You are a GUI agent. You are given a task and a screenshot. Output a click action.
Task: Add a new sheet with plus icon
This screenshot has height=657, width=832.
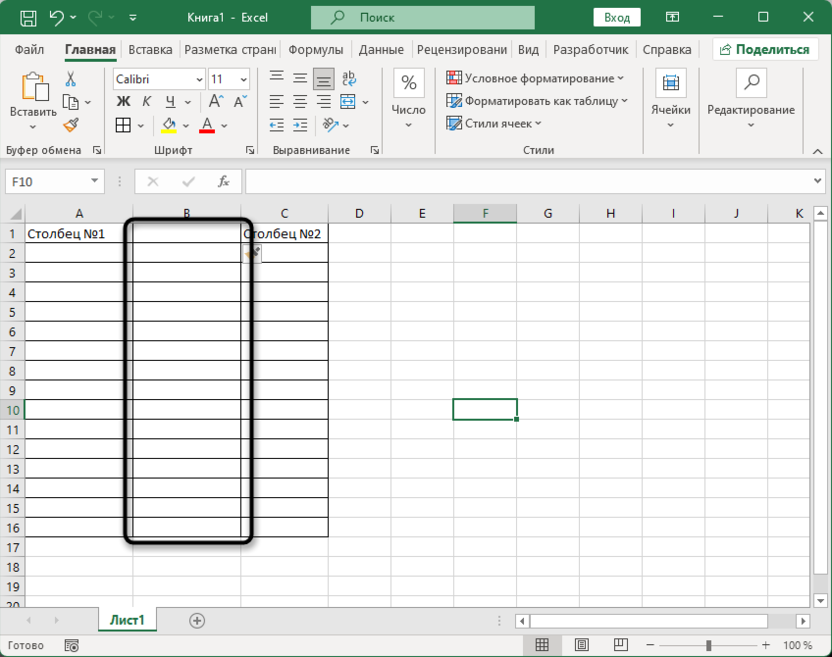click(197, 621)
